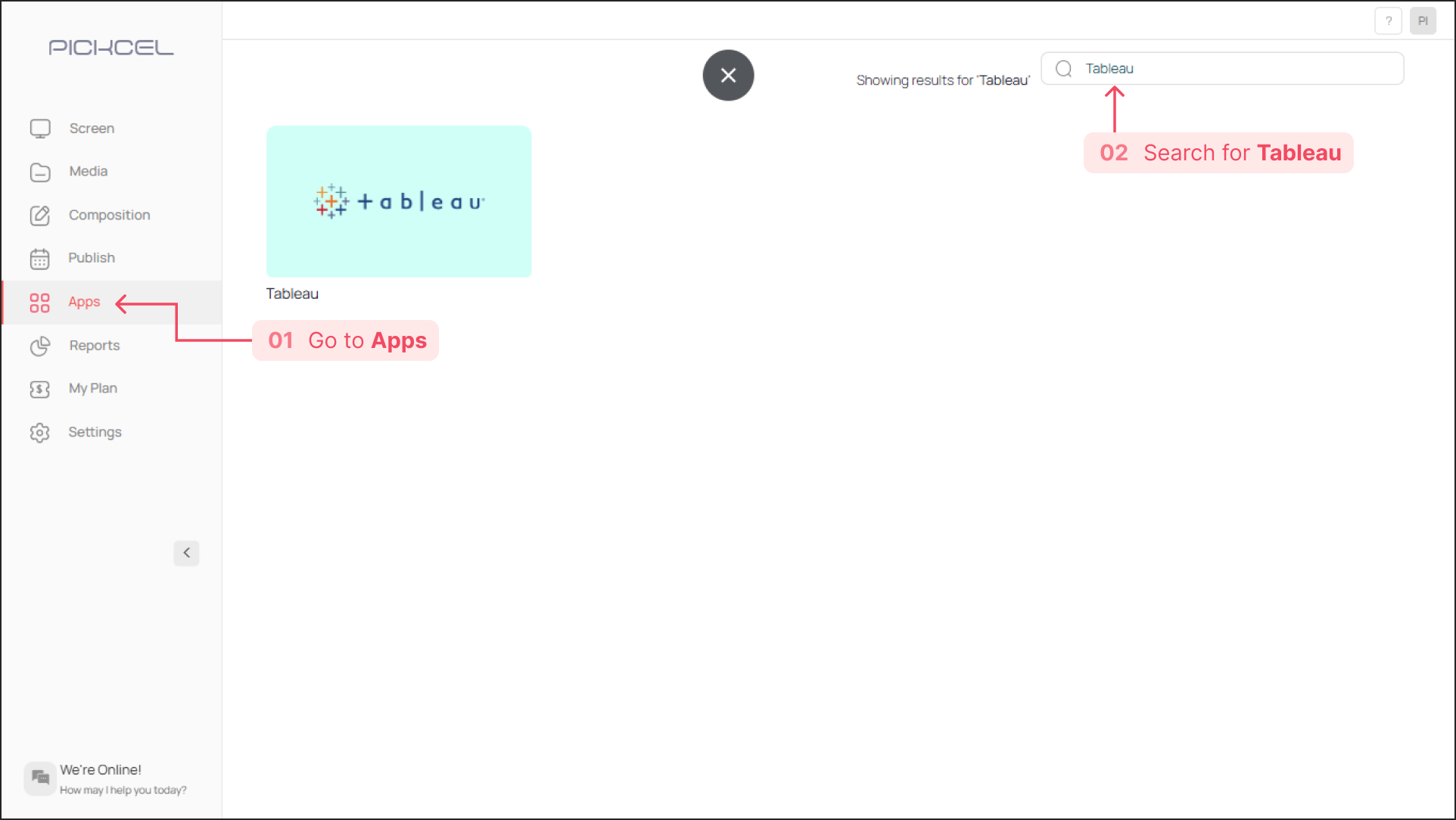
Task: Select the Apps menu label
Action: click(x=84, y=302)
